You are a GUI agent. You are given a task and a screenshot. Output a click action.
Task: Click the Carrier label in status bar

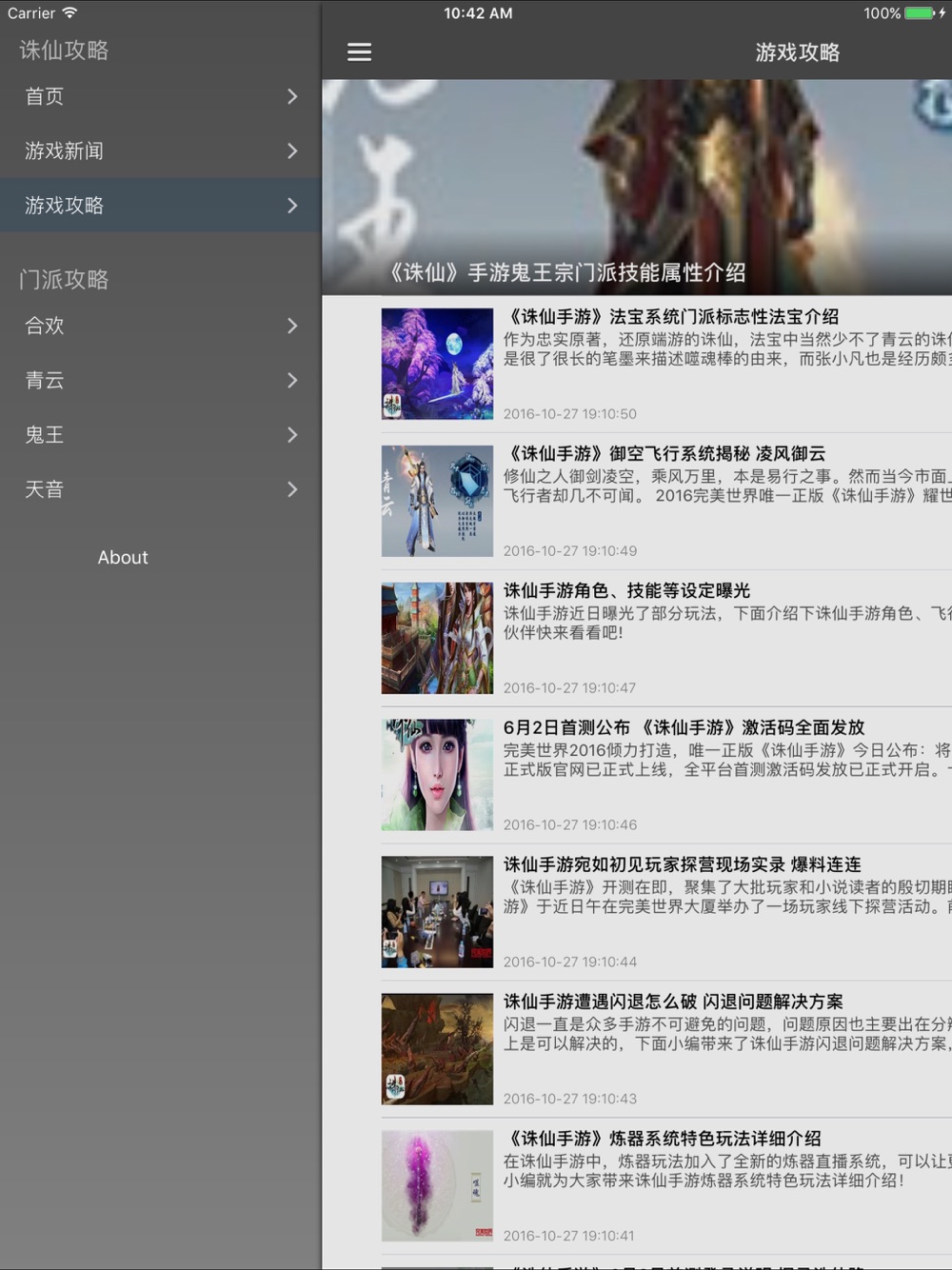point(31,13)
